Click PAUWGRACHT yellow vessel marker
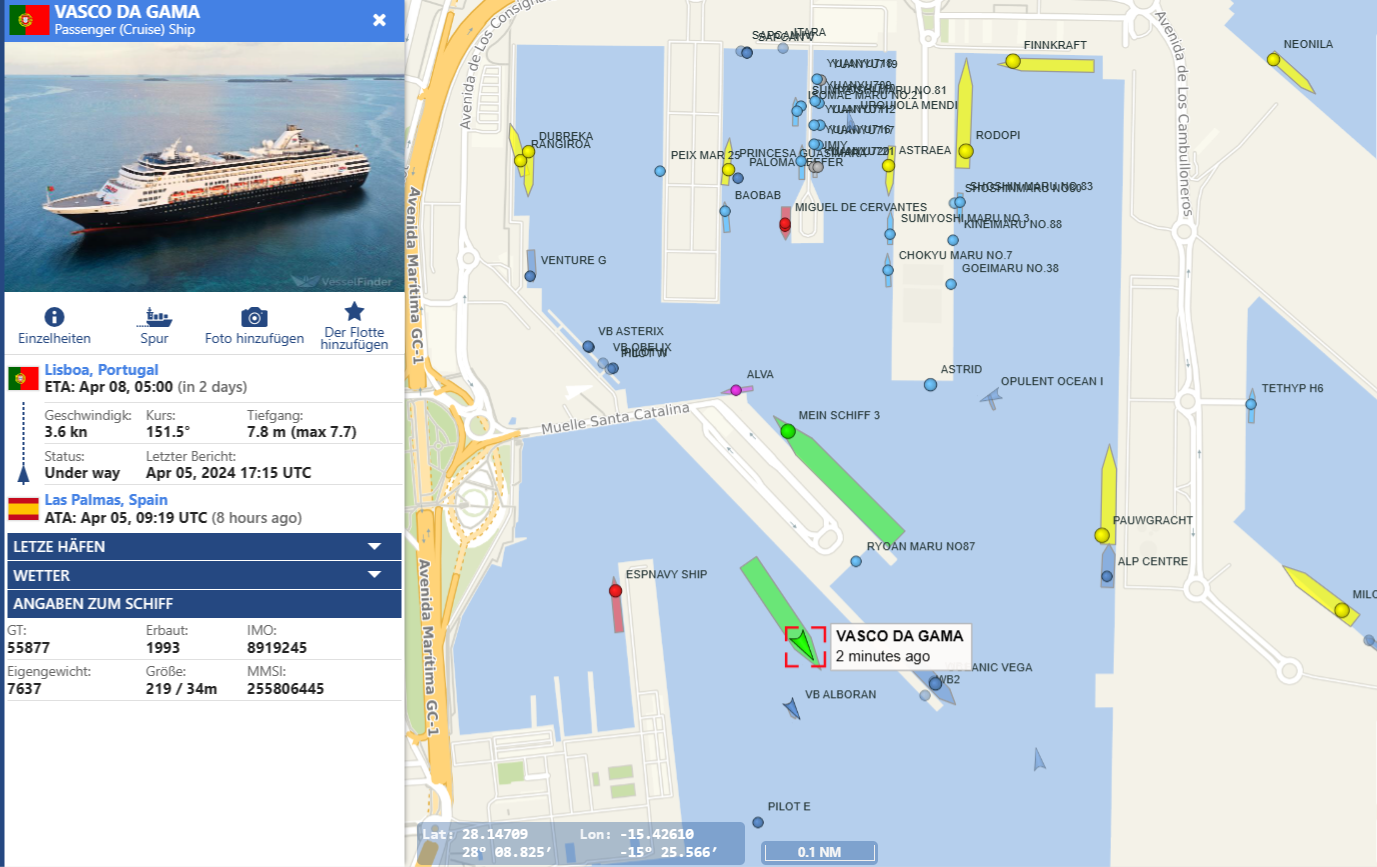 pos(1102,535)
